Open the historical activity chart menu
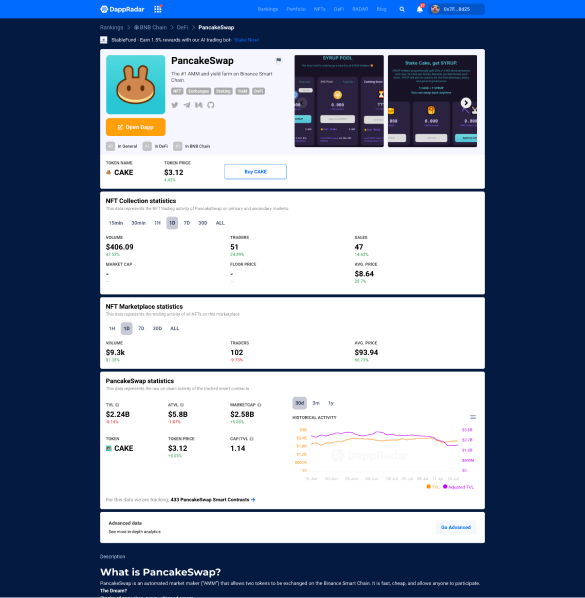585x598 pixels. [x=473, y=417]
